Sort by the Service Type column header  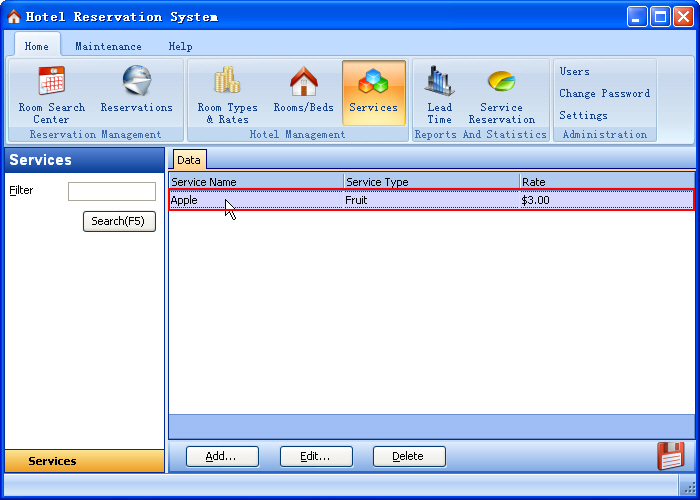coord(430,182)
